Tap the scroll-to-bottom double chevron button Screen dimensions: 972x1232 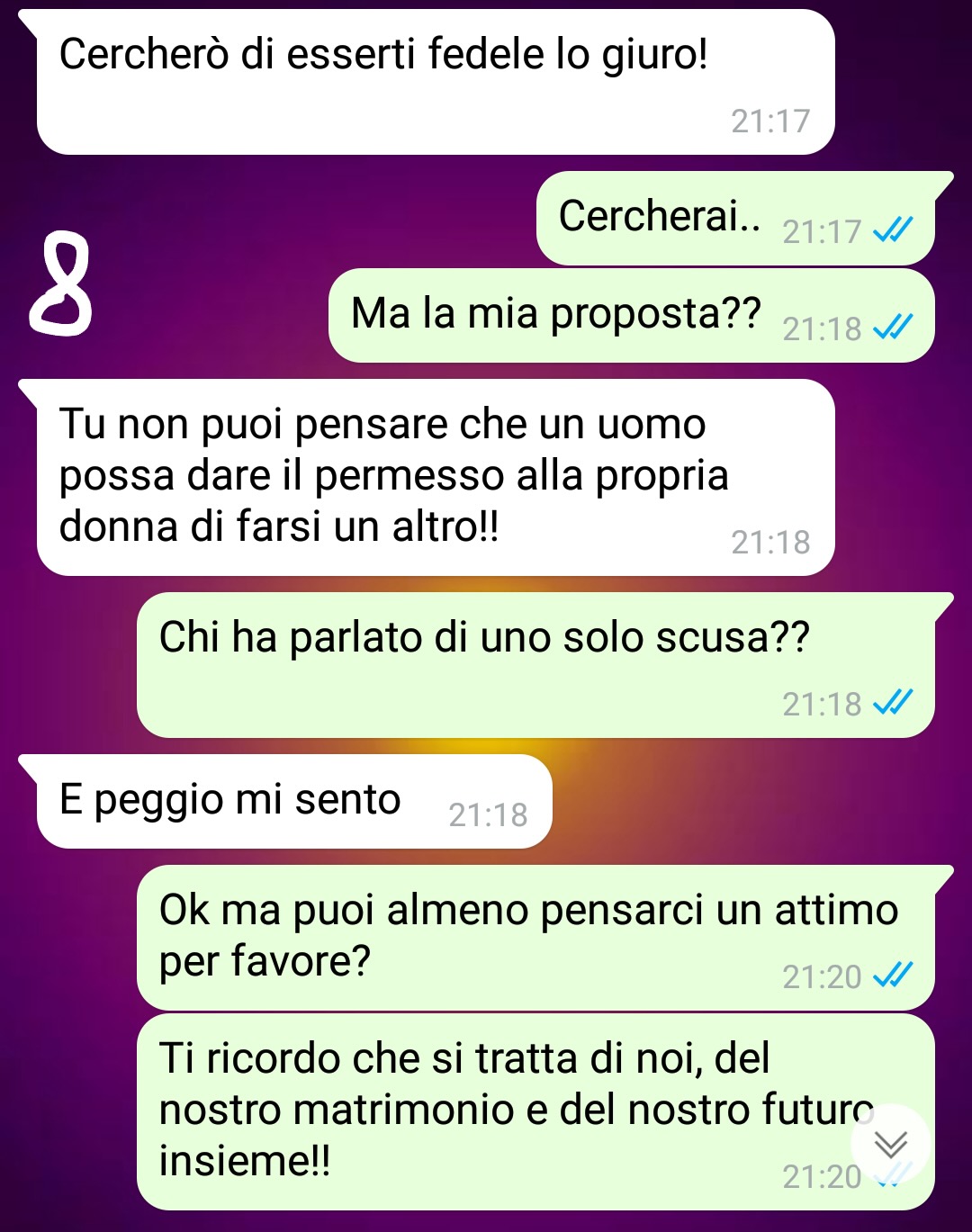891,1144
